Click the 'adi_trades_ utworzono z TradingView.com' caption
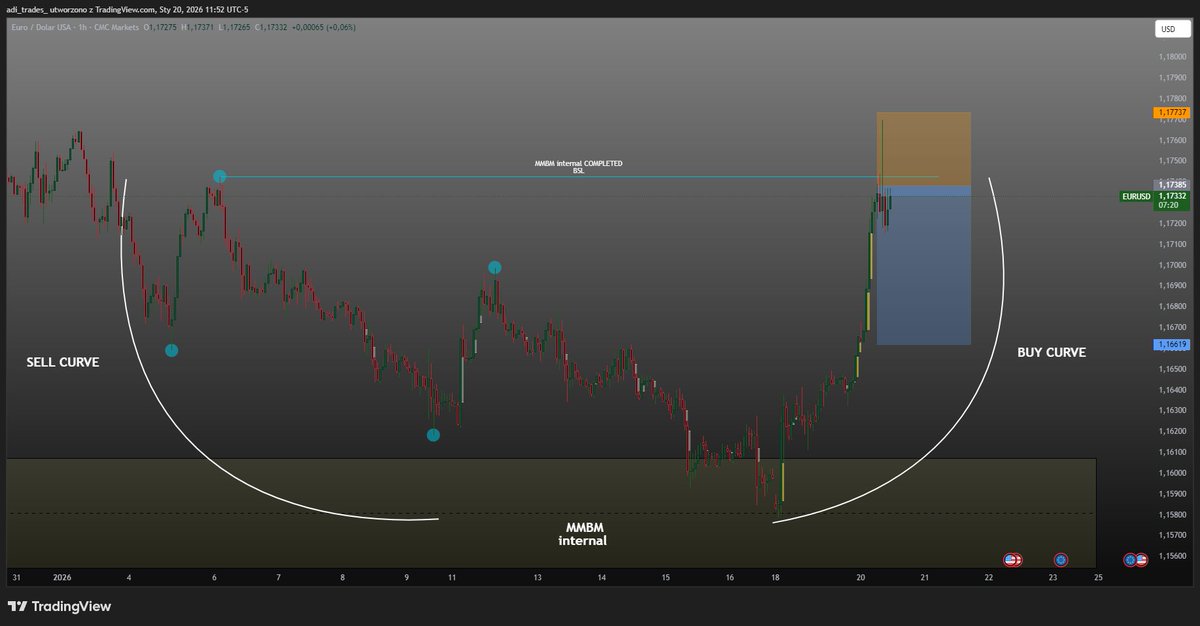Screen dimensions: 1200x626 (82, 9)
